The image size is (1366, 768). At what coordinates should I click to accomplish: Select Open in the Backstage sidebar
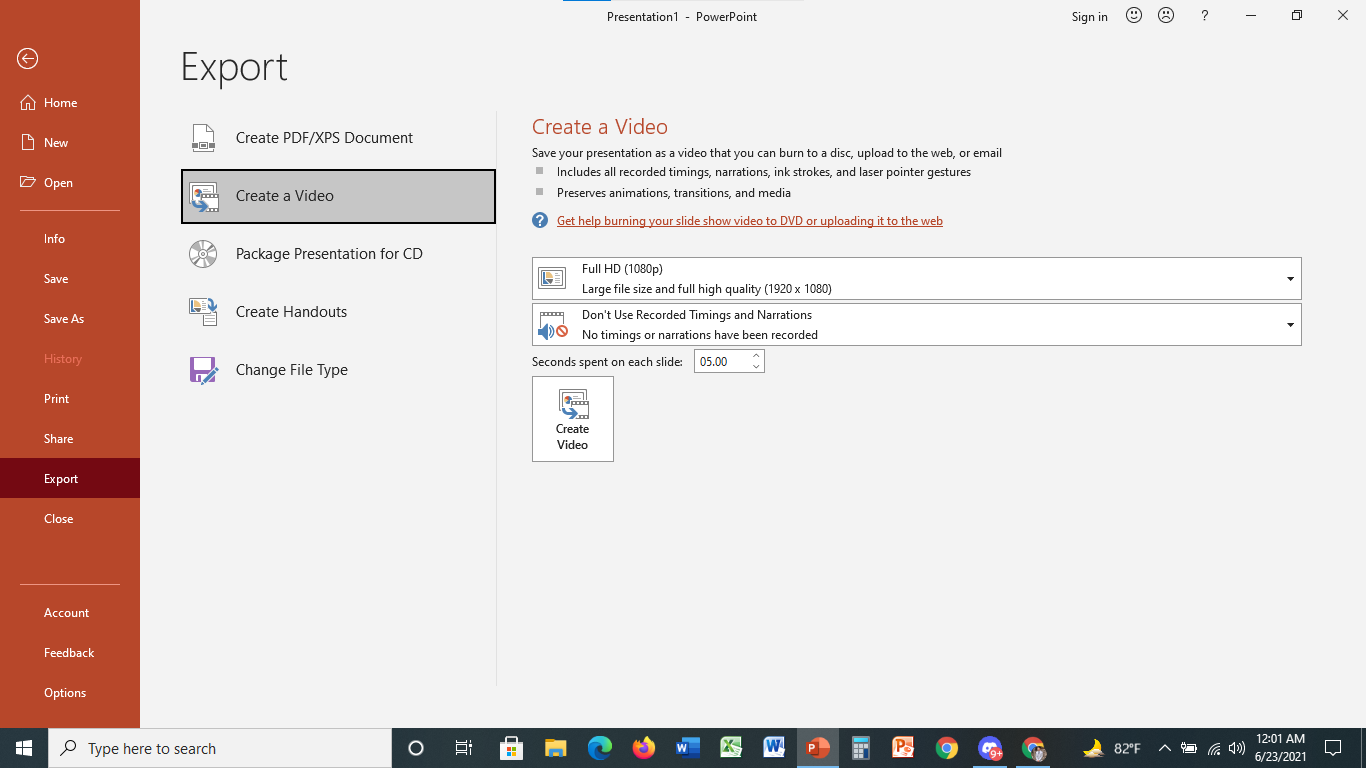click(x=70, y=183)
